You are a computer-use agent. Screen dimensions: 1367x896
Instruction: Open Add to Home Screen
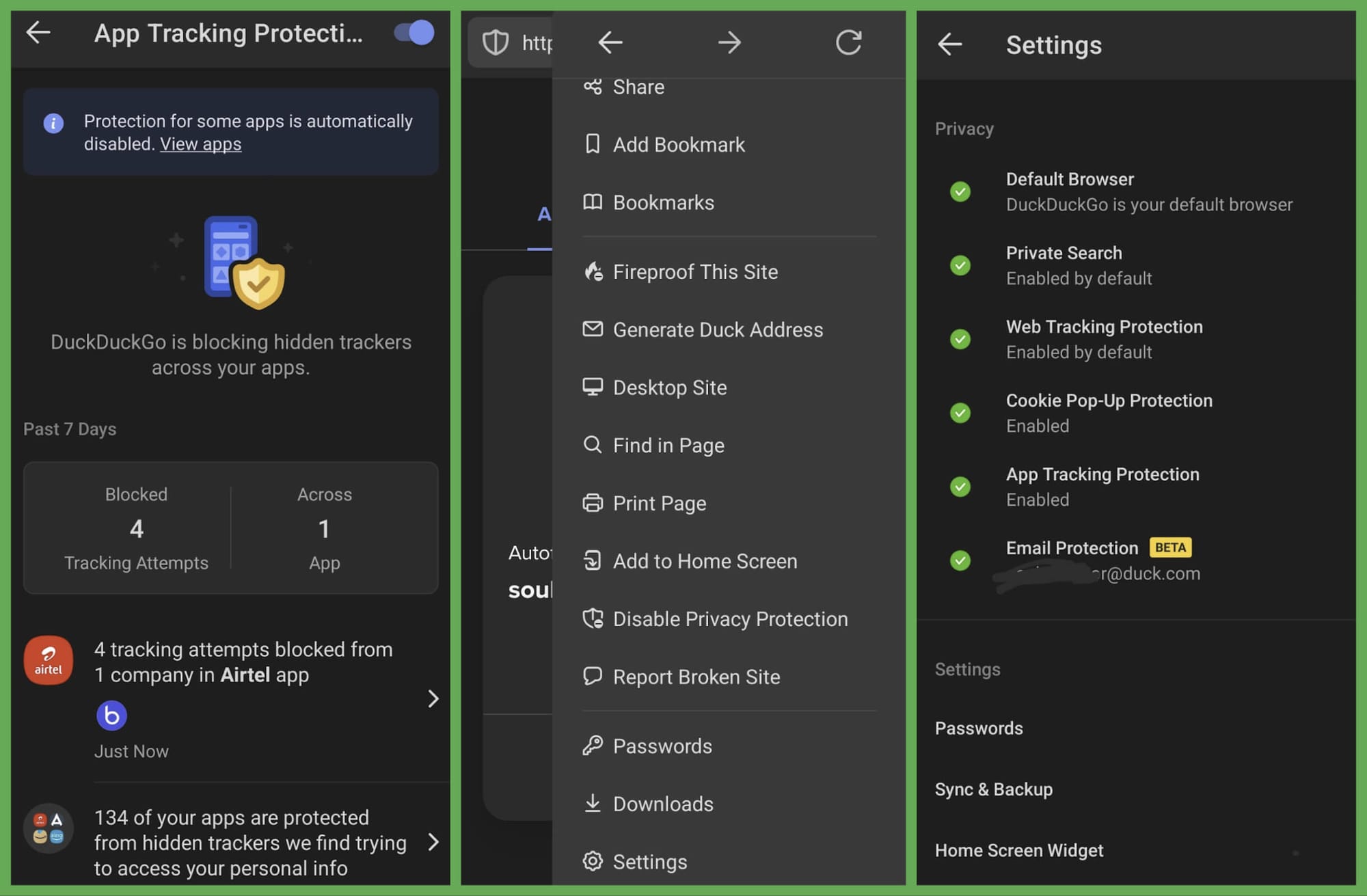pos(705,561)
